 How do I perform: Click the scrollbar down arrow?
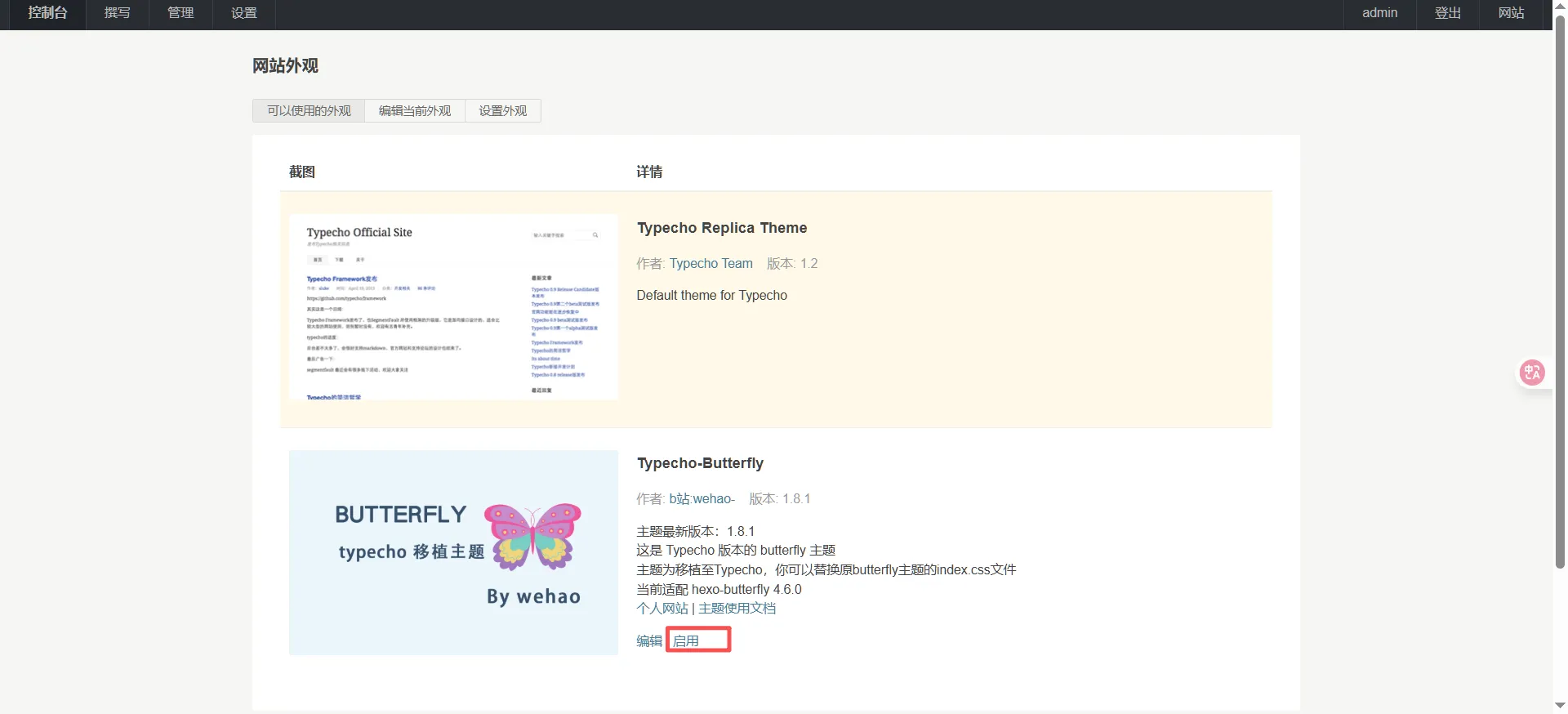point(1560,706)
